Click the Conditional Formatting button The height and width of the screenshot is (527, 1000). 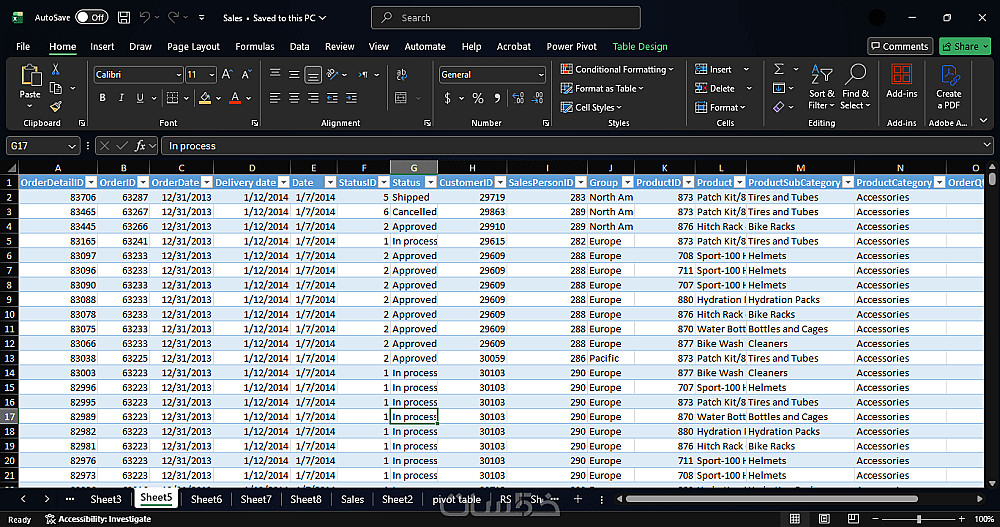click(619, 69)
